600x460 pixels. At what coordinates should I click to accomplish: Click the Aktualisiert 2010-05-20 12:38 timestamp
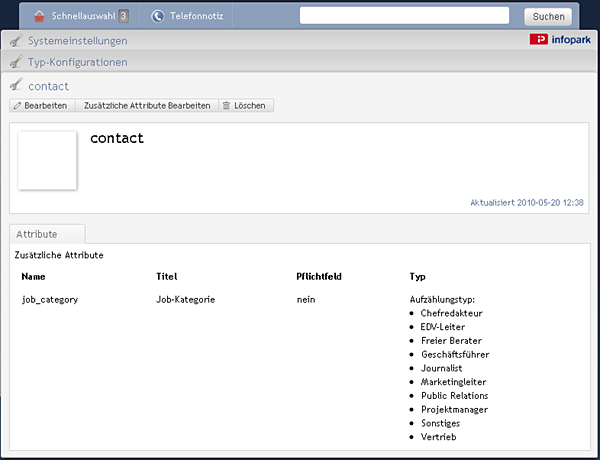point(527,202)
